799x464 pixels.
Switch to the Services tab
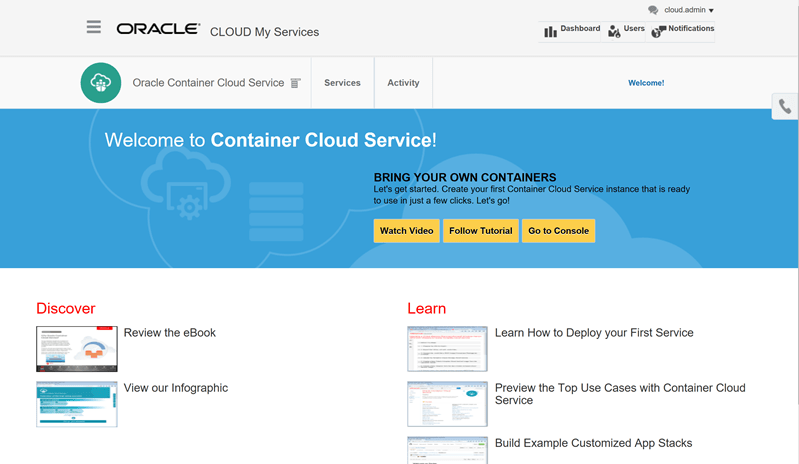[342, 83]
